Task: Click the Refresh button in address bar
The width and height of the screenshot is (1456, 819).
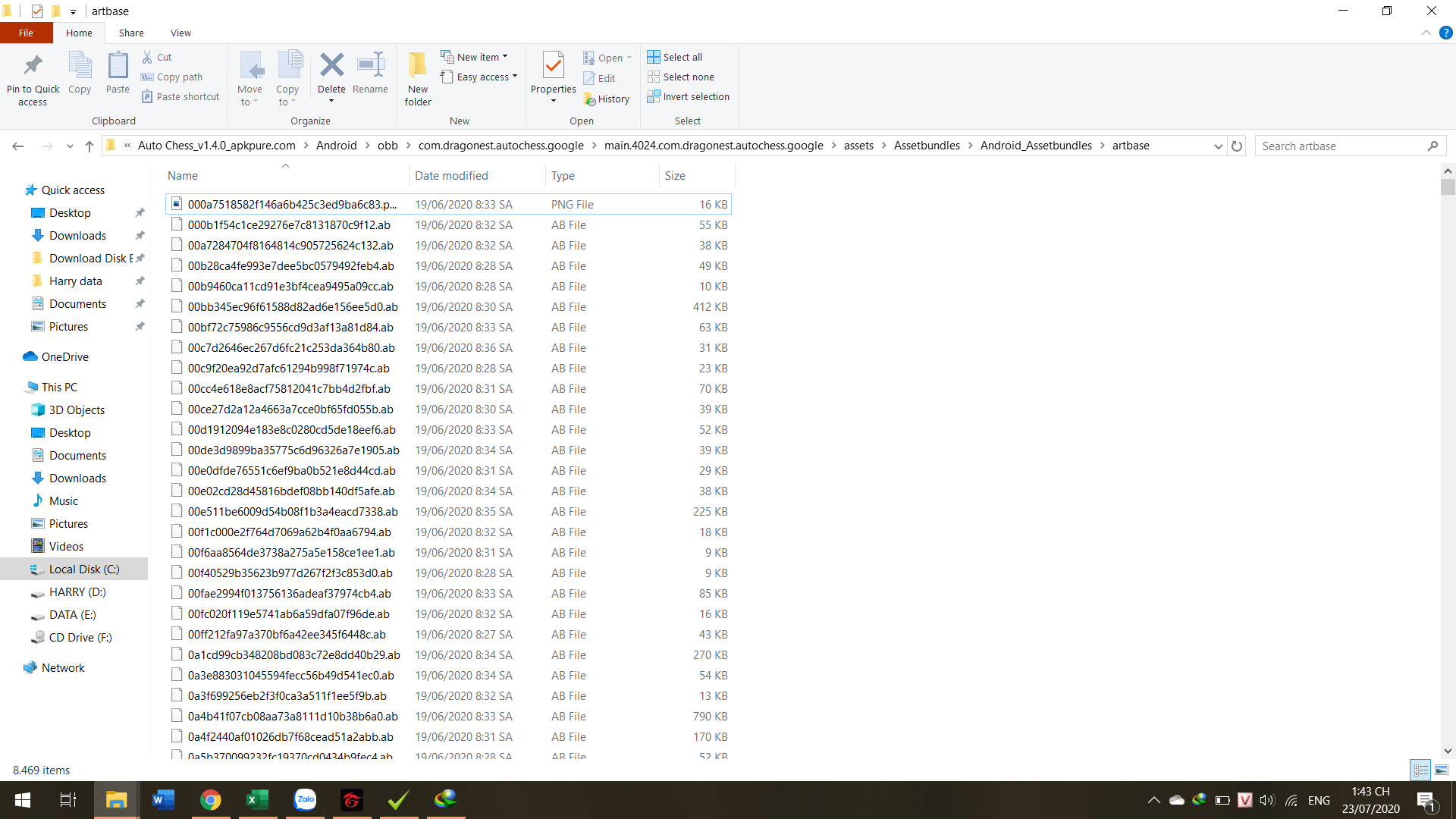Action: [x=1237, y=146]
